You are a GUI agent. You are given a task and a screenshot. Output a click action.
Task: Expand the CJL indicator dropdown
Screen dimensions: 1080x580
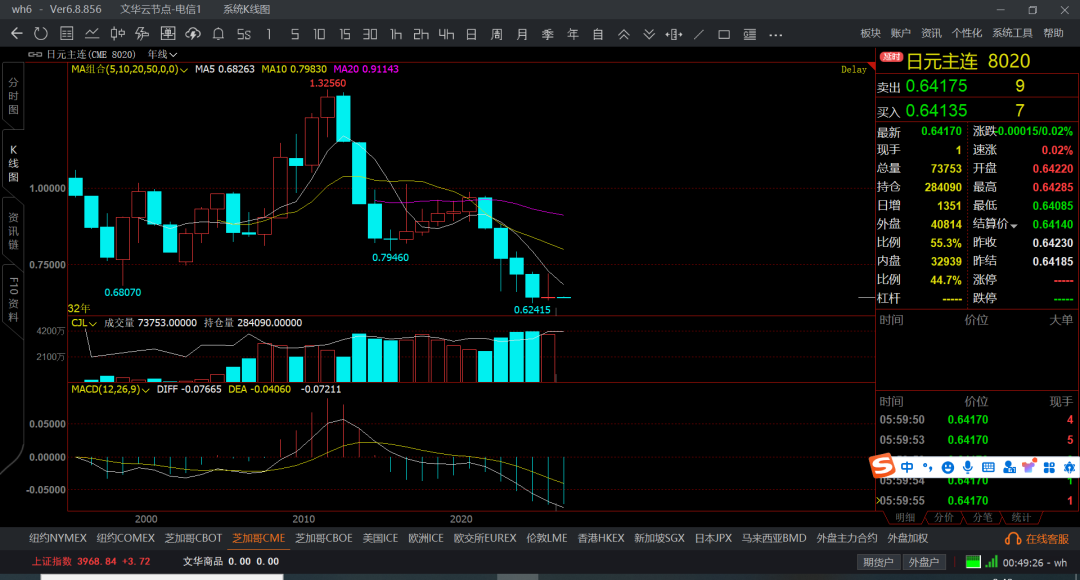click(x=93, y=323)
